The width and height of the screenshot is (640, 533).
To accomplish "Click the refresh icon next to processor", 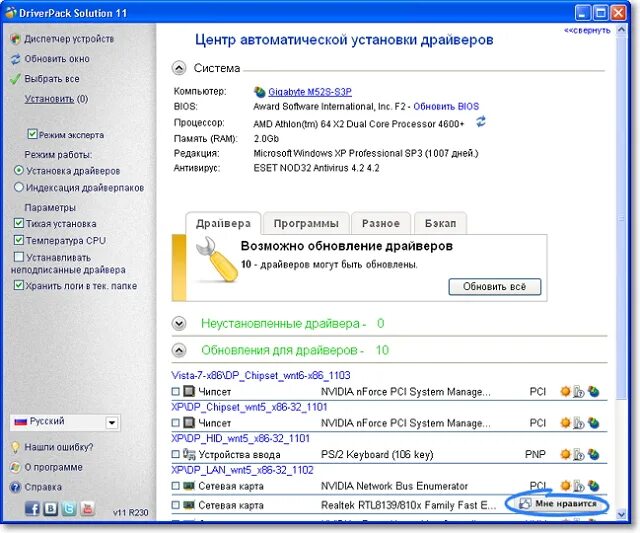I will click(481, 122).
